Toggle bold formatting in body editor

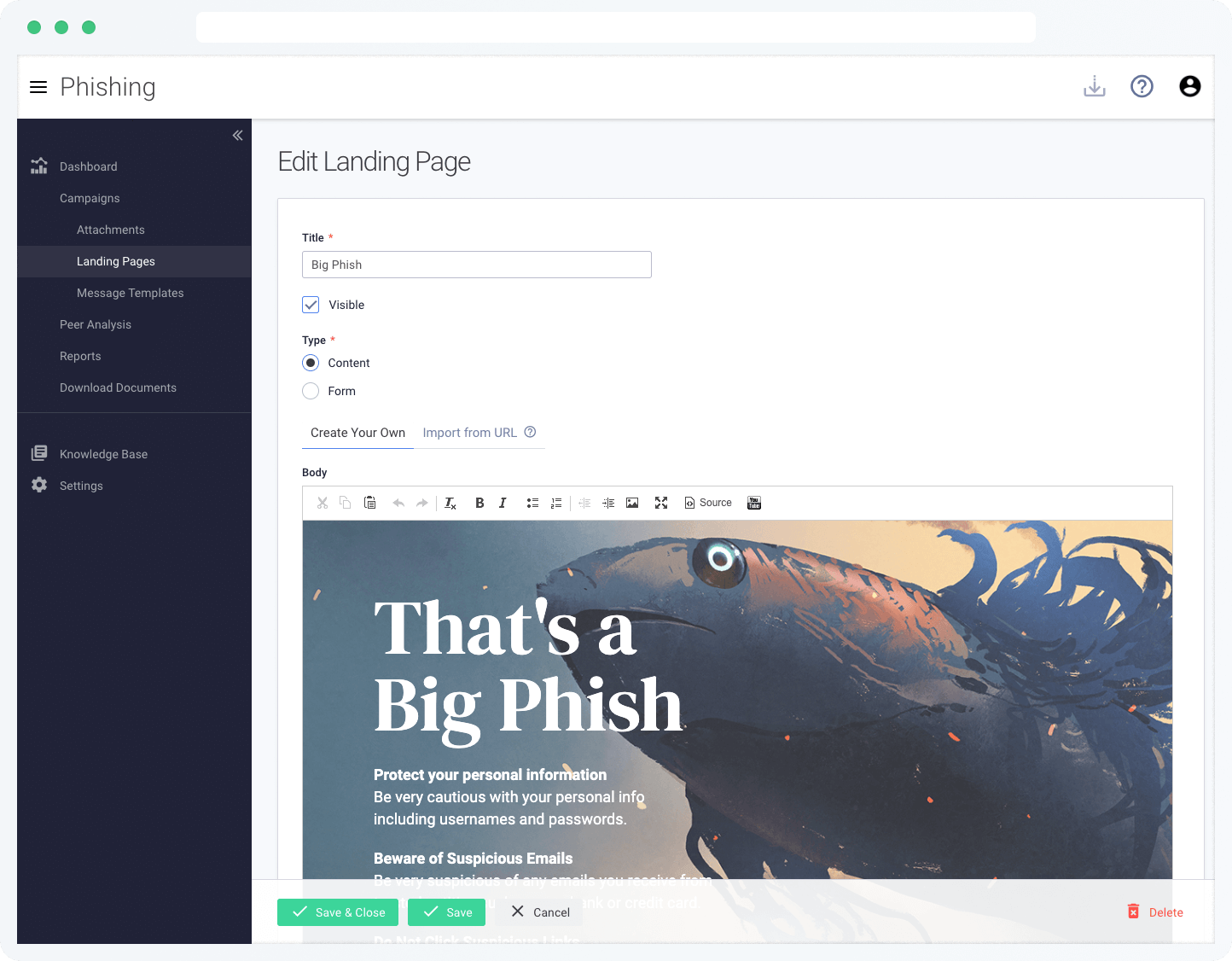[x=479, y=503]
